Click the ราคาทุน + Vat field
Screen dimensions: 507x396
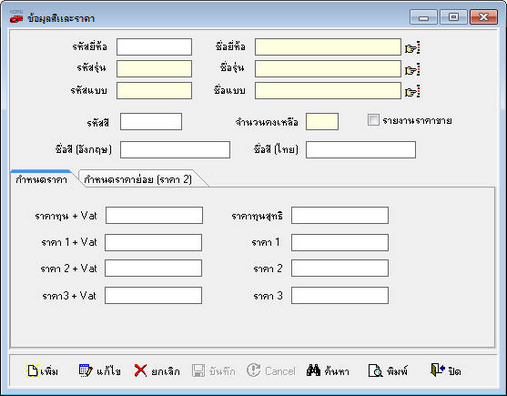154,215
